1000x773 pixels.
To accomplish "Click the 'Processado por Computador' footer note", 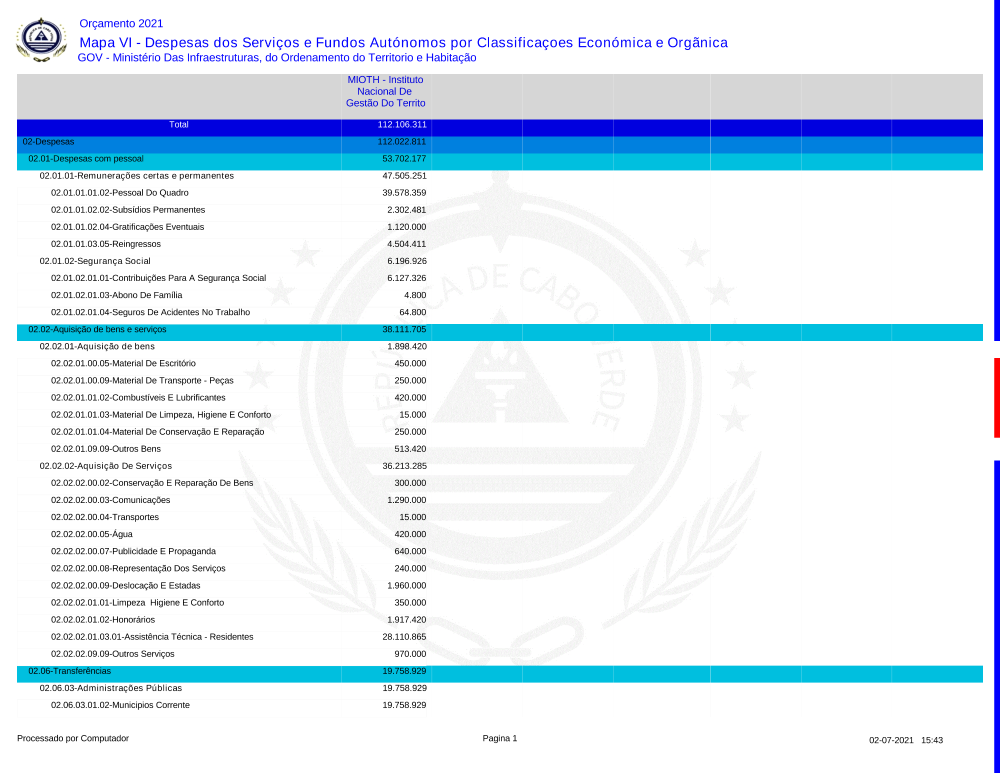I will (x=73, y=739).
